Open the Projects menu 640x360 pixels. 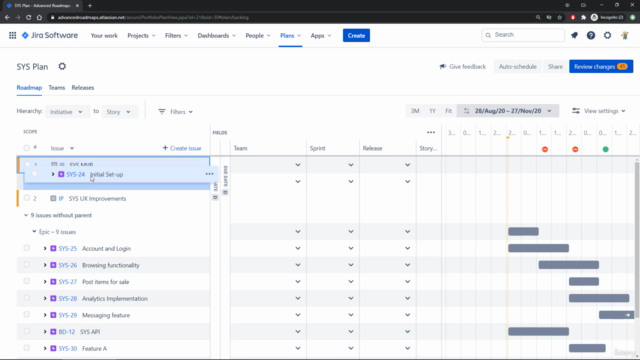(141, 36)
